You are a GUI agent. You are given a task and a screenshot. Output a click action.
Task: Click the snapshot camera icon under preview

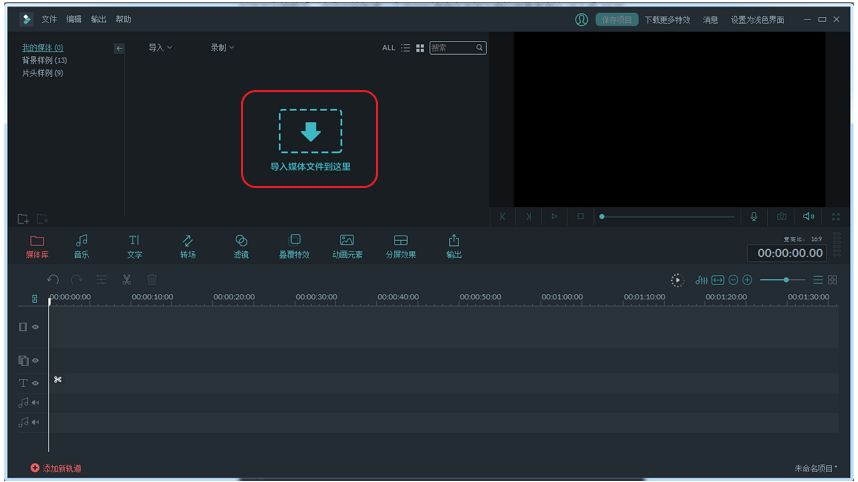(x=781, y=216)
